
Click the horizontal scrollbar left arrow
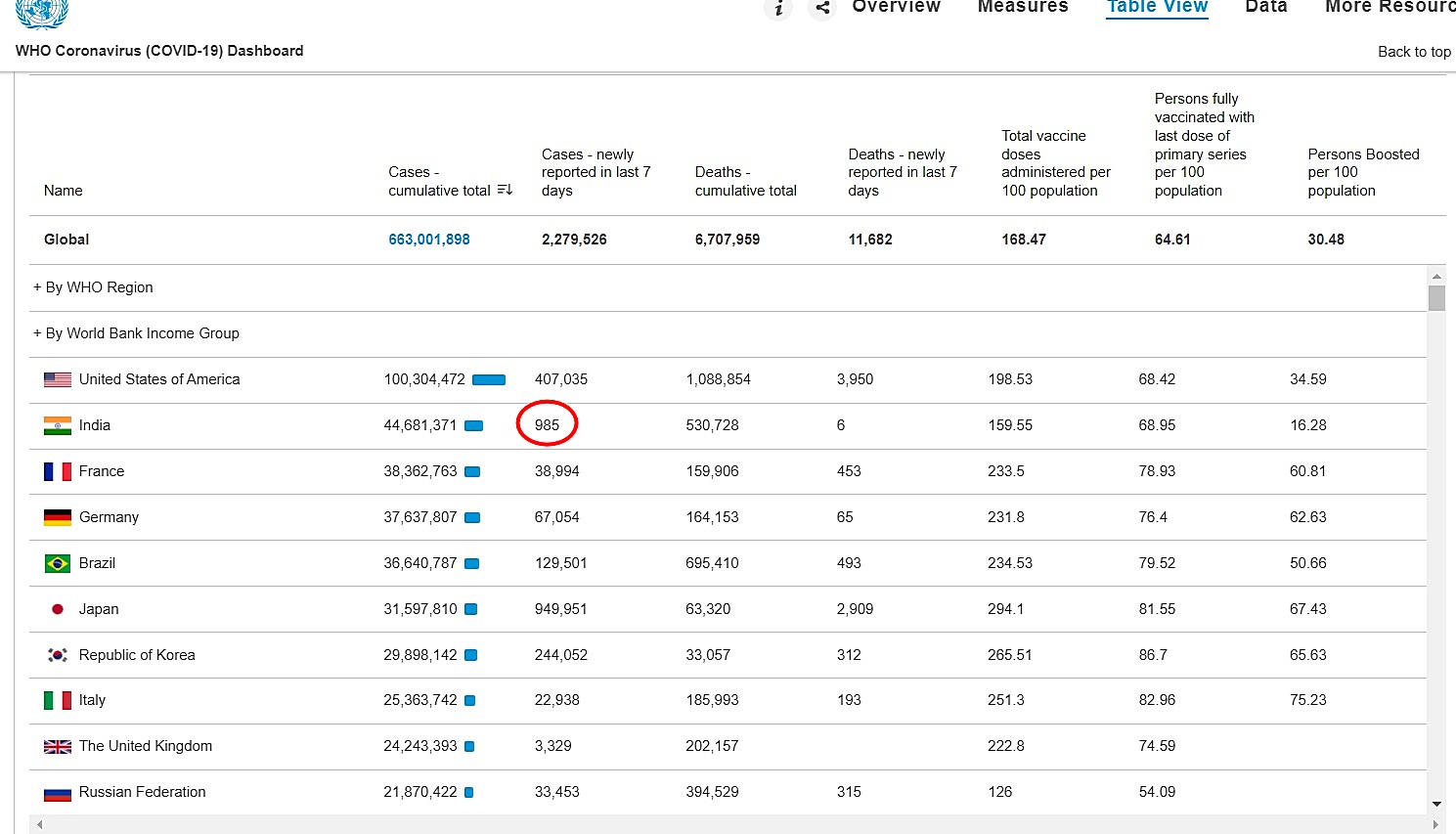coord(39,825)
